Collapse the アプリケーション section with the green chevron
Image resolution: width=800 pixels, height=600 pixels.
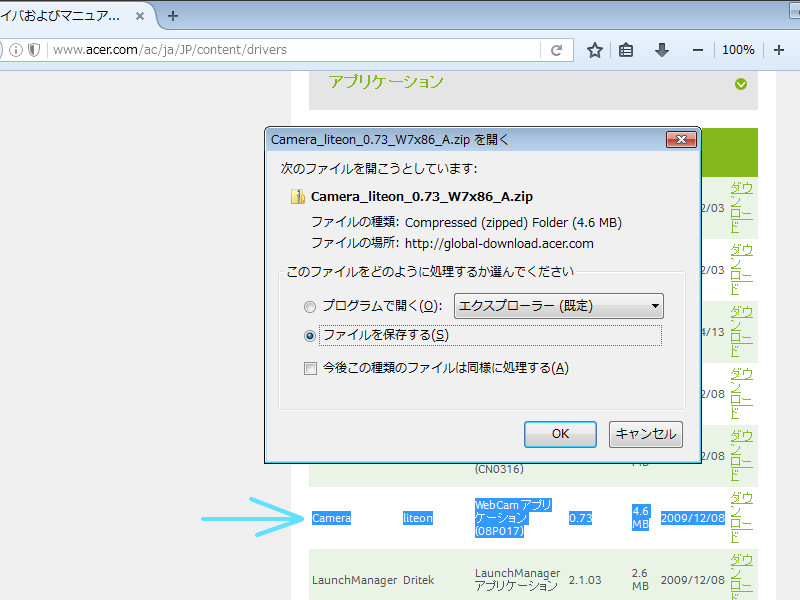pos(741,84)
